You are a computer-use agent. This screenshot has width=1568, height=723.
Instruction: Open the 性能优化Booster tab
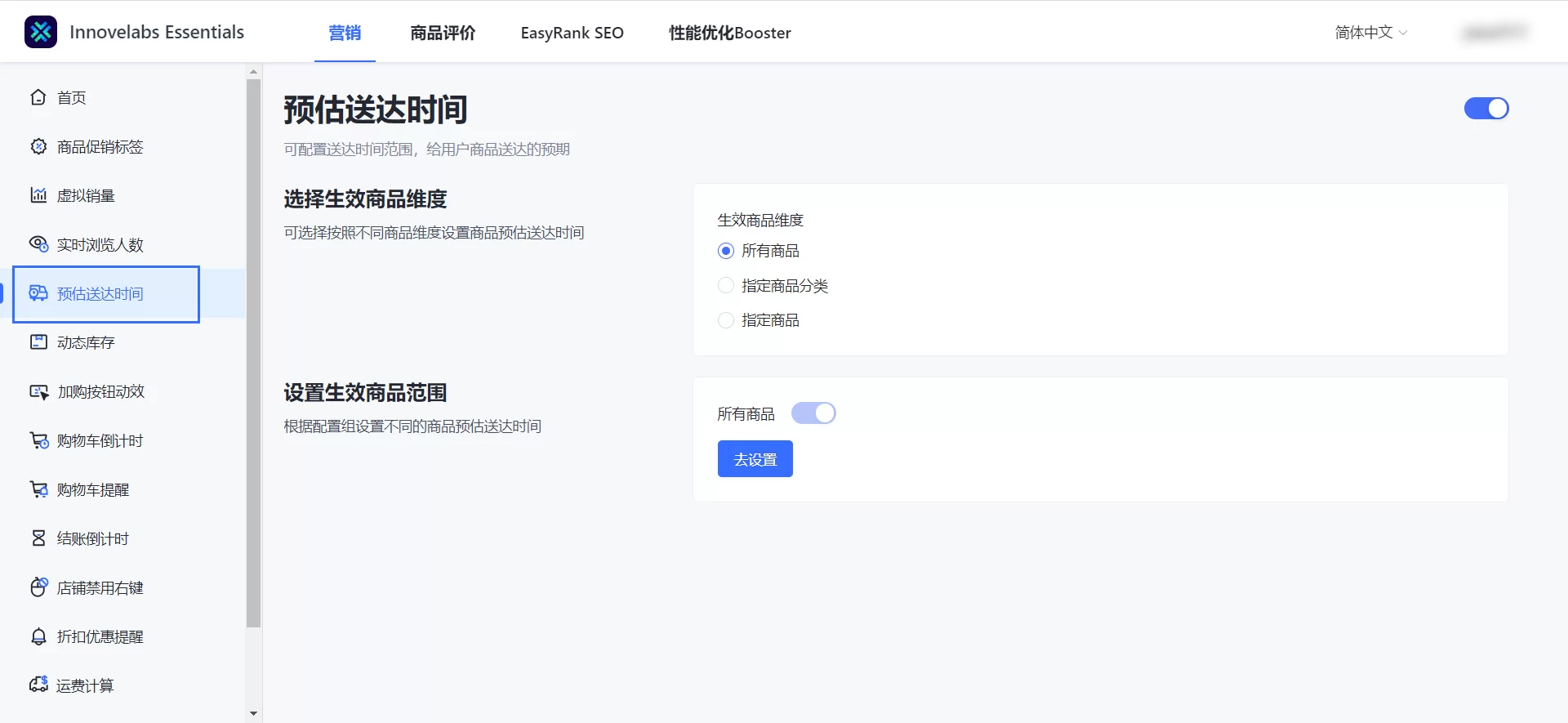tap(729, 33)
